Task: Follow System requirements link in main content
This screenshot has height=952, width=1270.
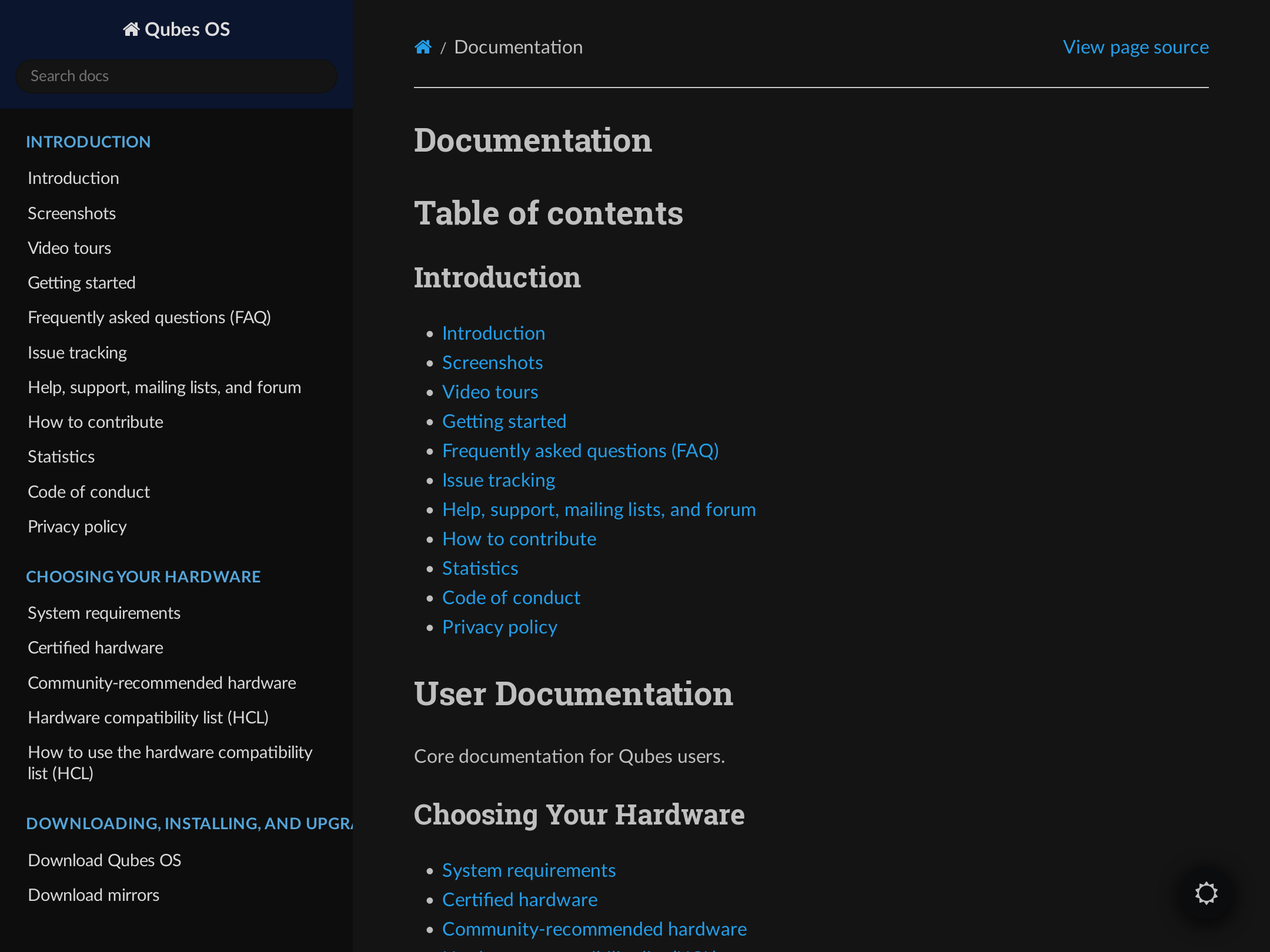Action: point(529,870)
